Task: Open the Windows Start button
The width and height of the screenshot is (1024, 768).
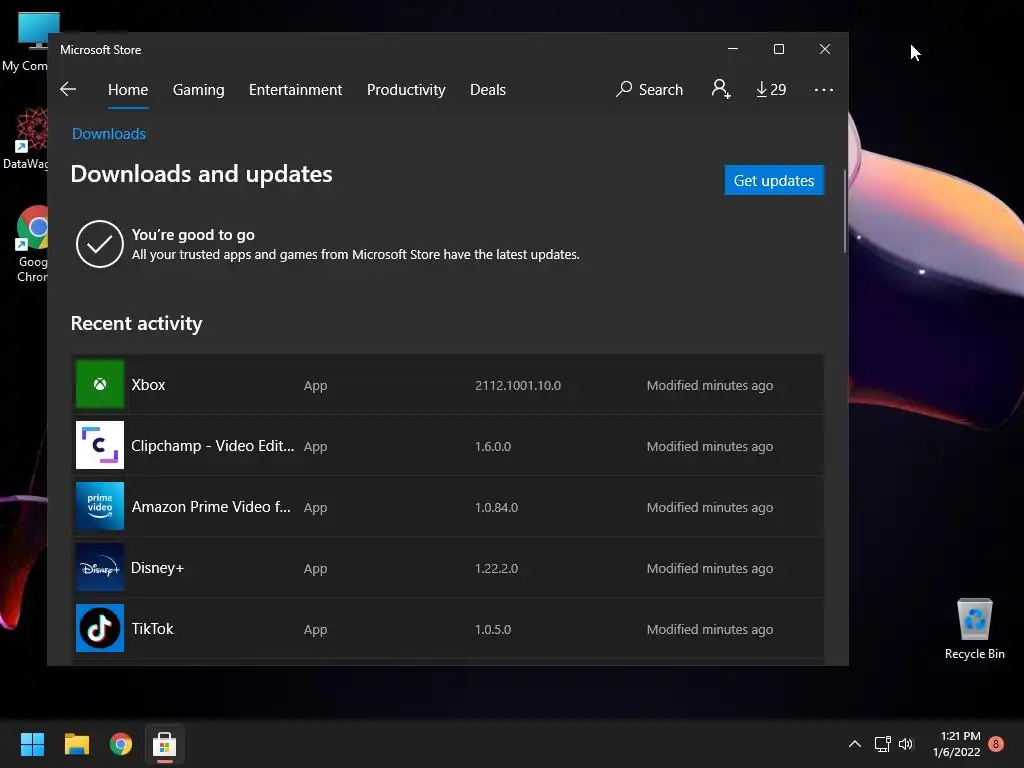Action: (x=32, y=744)
